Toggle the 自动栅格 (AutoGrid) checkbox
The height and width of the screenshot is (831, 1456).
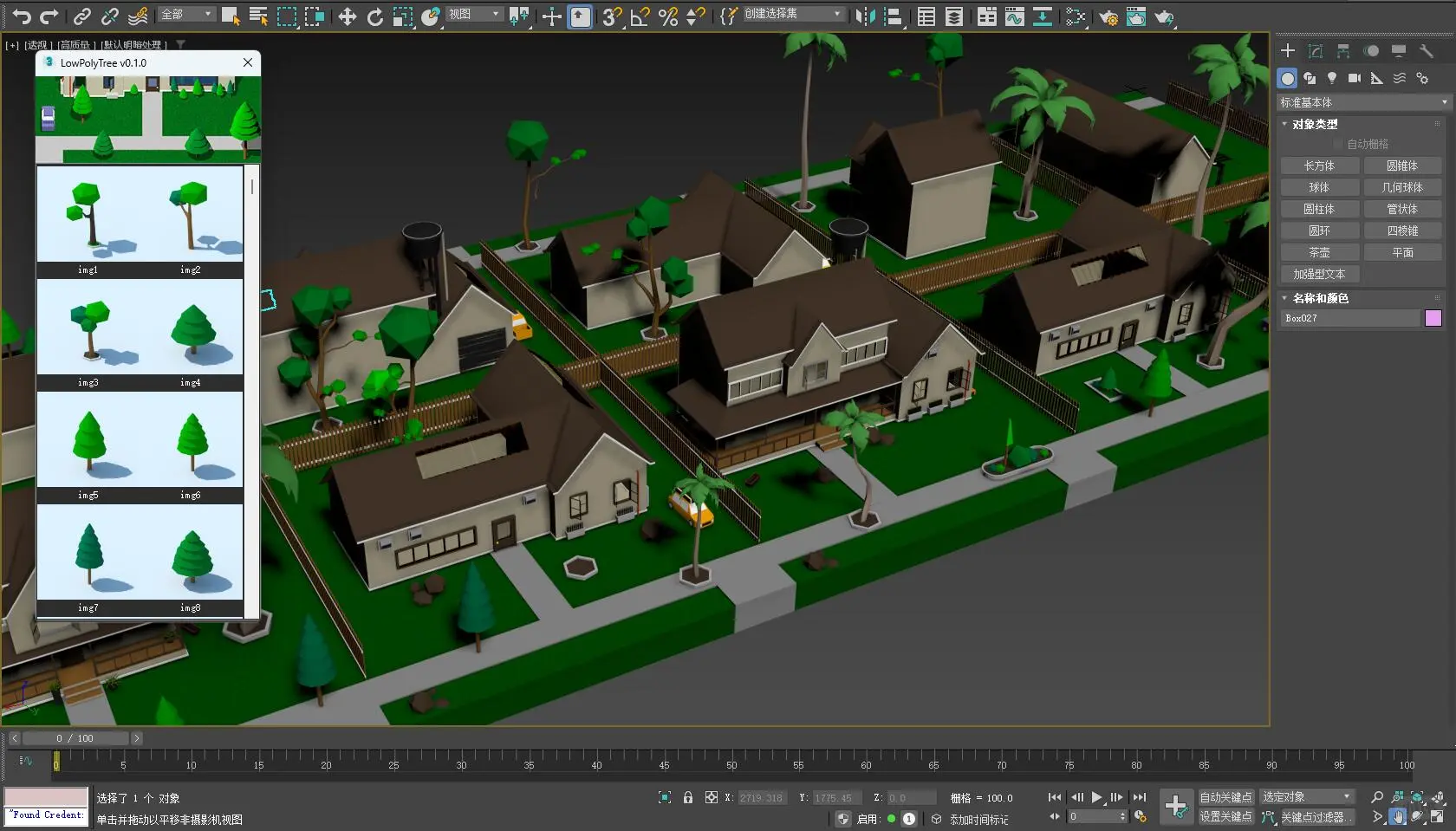tap(1338, 144)
